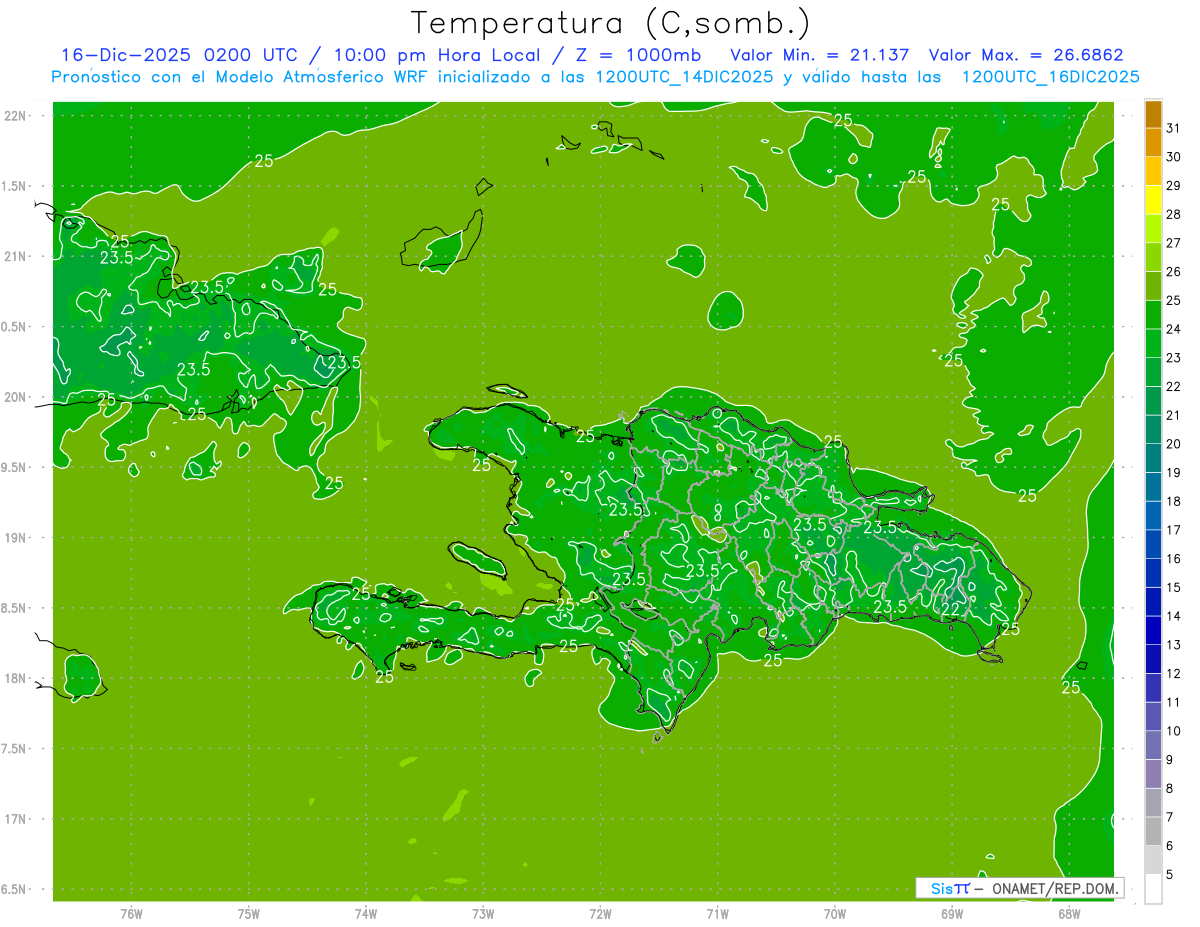
Task: Click the 18N latitude axis label
Action: click(x=16, y=678)
